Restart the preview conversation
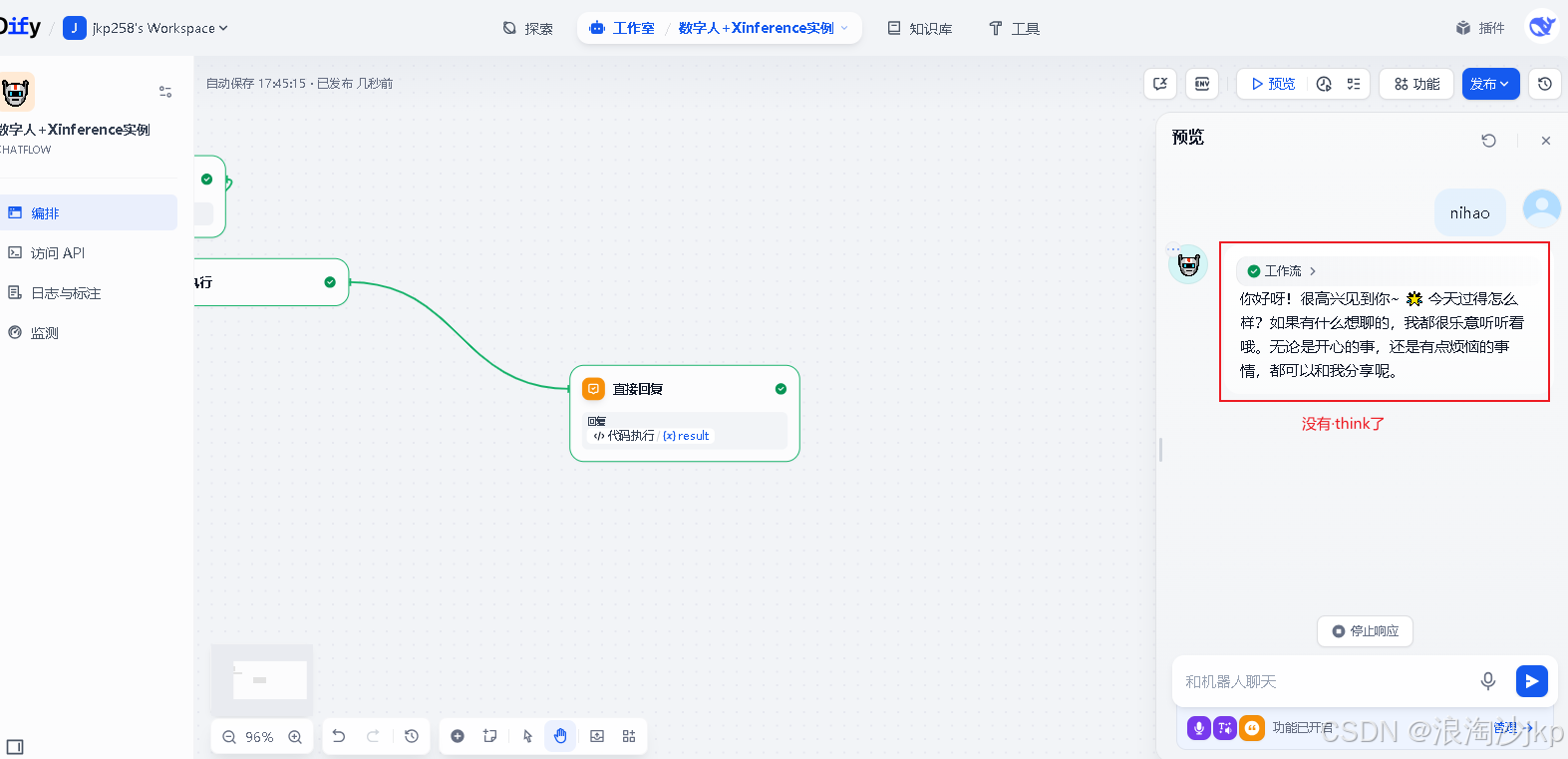The width and height of the screenshot is (1568, 759). 1488,141
